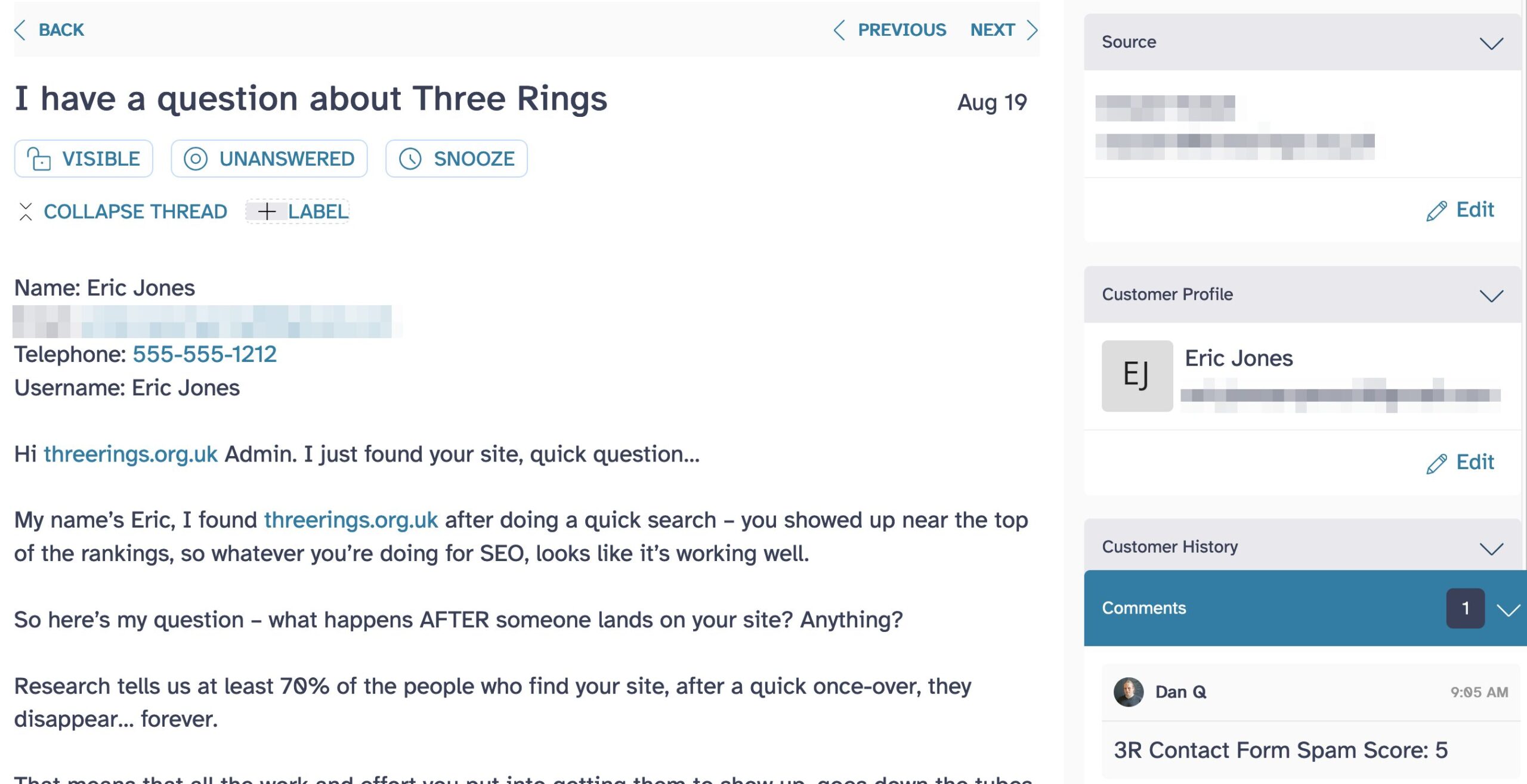The width and height of the screenshot is (1527, 784).
Task: Click the previous conversation chevron icon
Action: click(x=839, y=30)
